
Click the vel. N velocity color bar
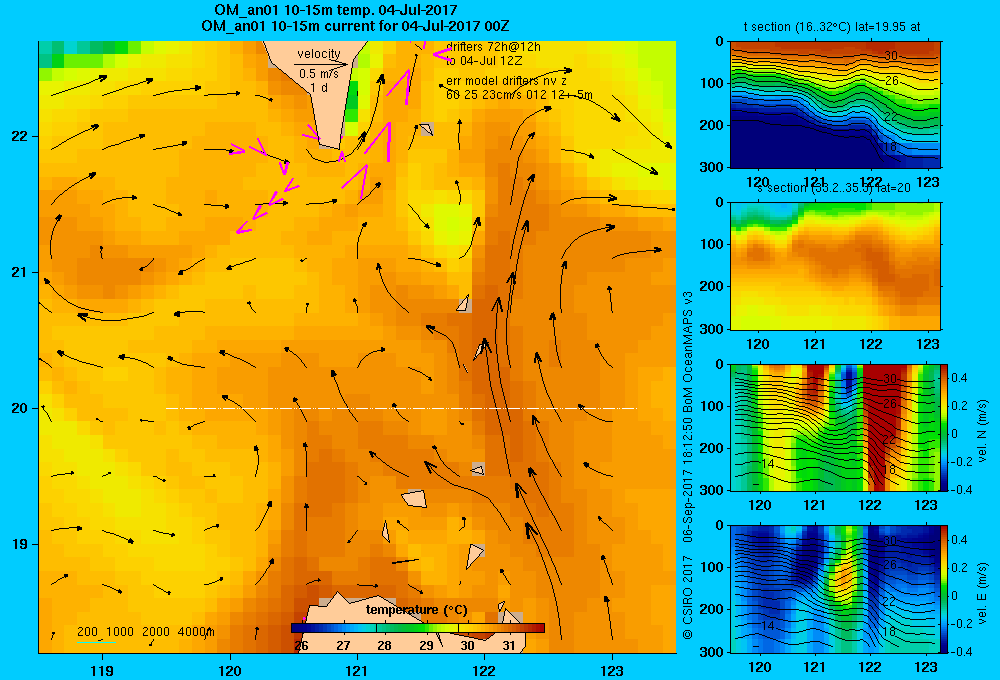(945, 427)
